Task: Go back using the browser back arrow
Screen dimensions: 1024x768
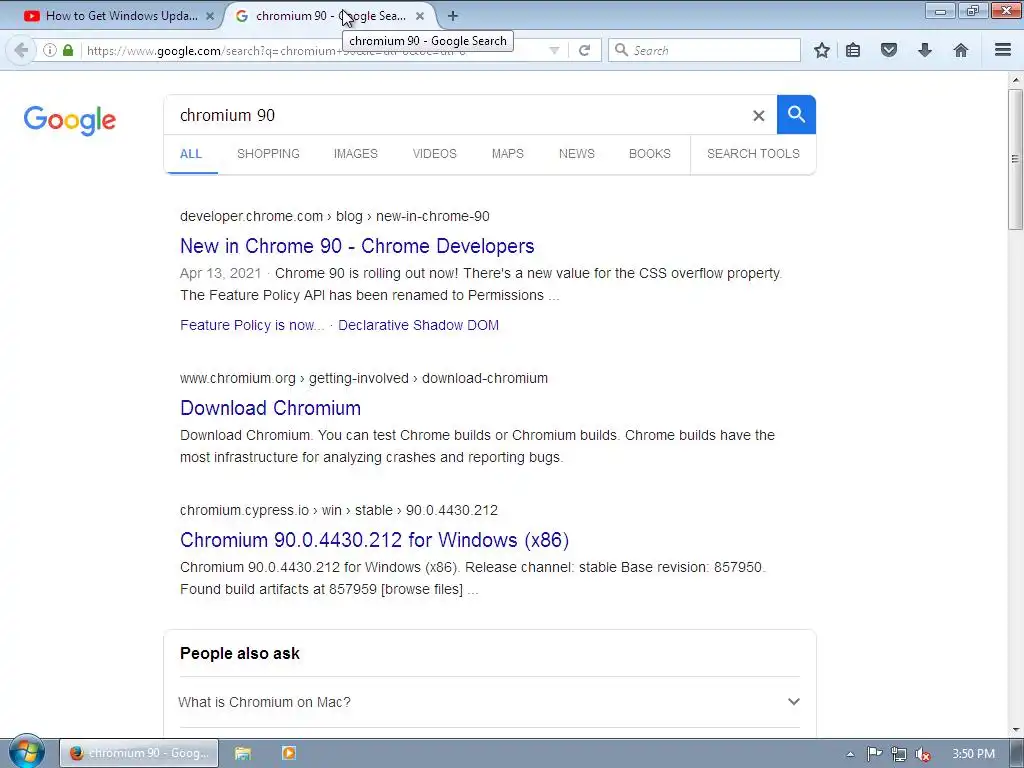Action: (x=21, y=50)
